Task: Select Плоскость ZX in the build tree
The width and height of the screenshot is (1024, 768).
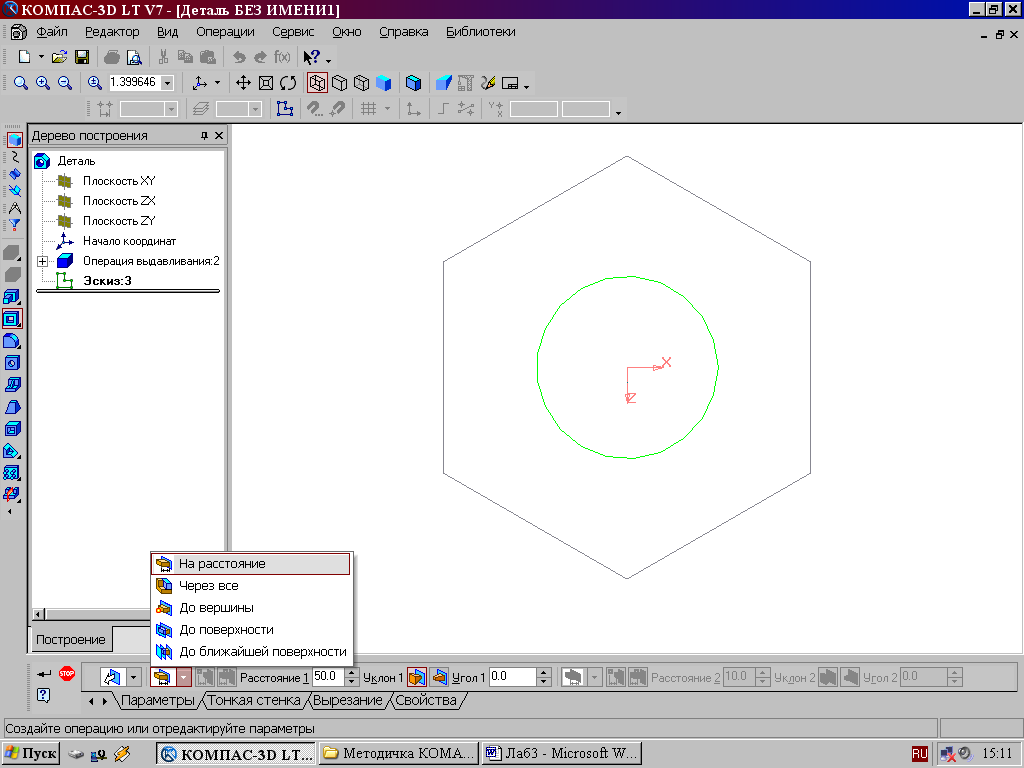Action: (x=118, y=201)
